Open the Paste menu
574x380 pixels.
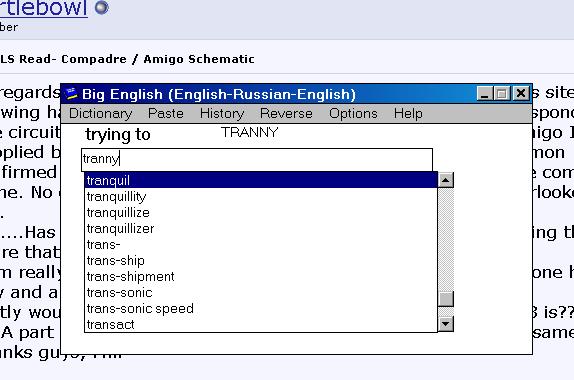(165, 113)
